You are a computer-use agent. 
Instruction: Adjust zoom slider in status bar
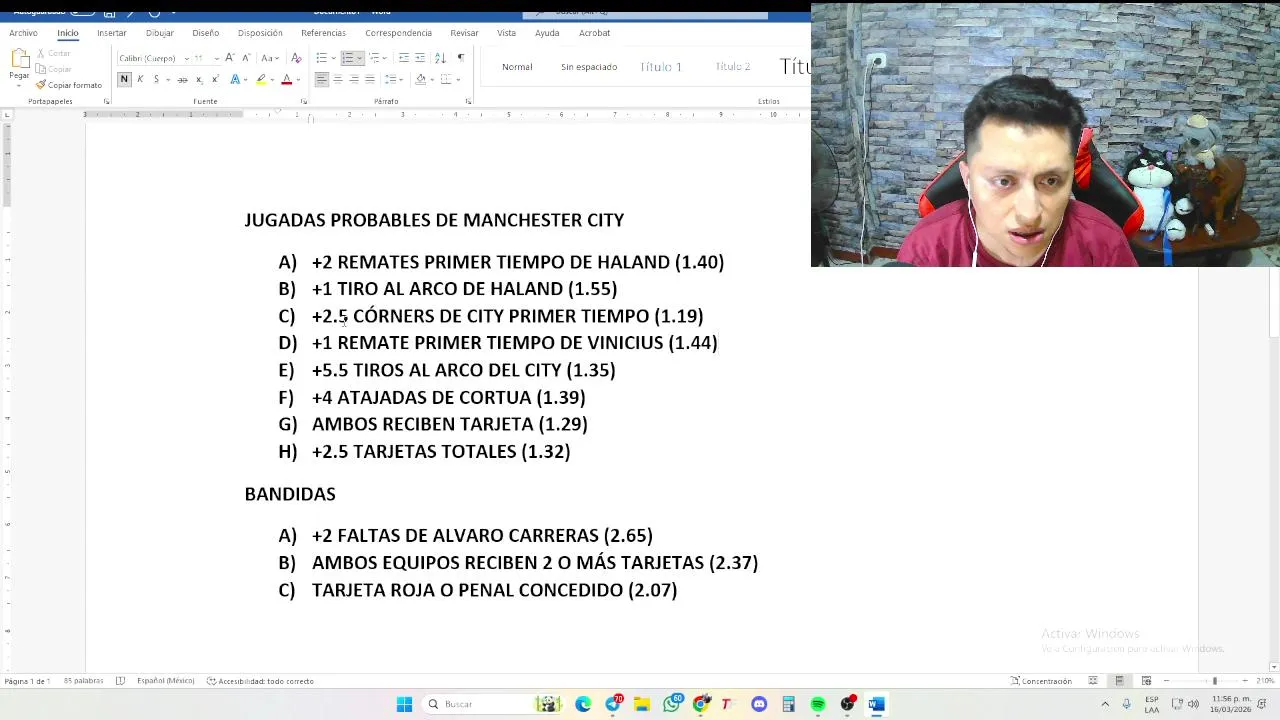click(x=1215, y=681)
